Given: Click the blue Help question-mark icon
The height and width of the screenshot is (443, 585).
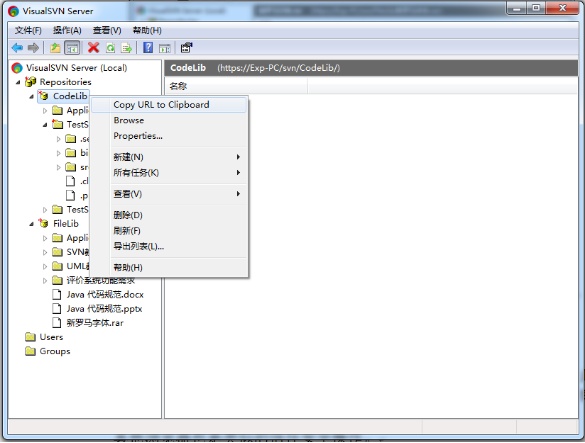Looking at the screenshot, I should (x=148, y=47).
